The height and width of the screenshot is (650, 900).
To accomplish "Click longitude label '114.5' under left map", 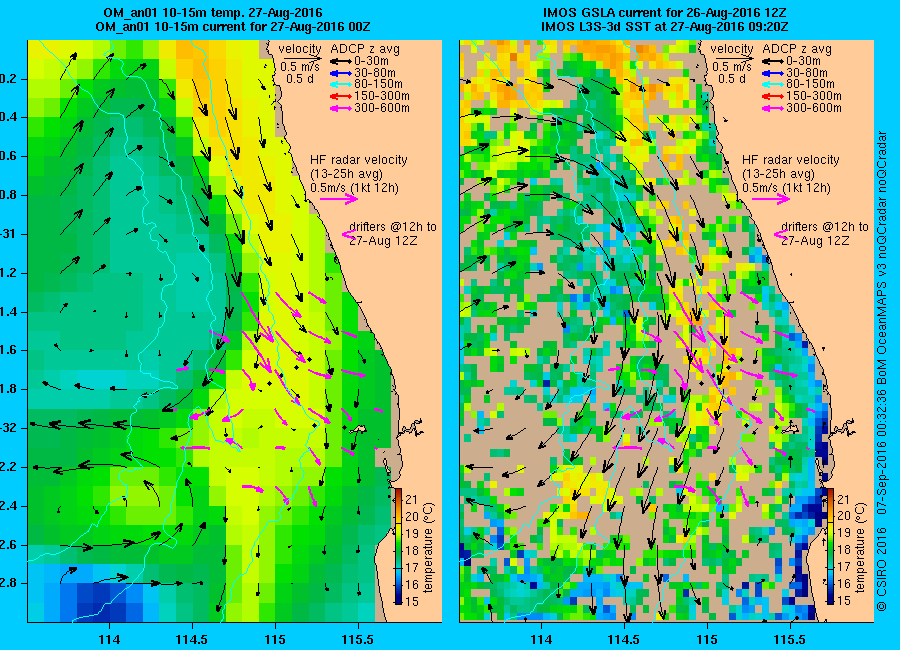I will [192, 640].
